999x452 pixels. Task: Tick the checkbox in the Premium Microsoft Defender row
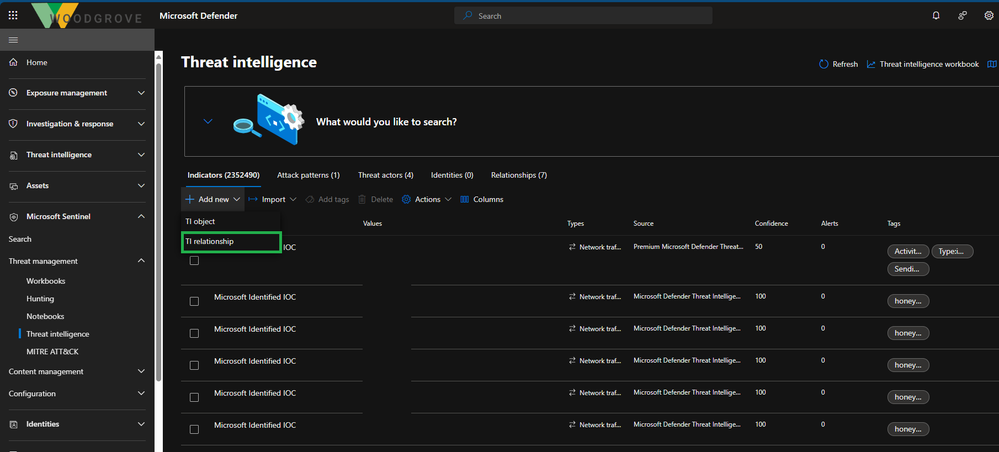[x=194, y=260]
